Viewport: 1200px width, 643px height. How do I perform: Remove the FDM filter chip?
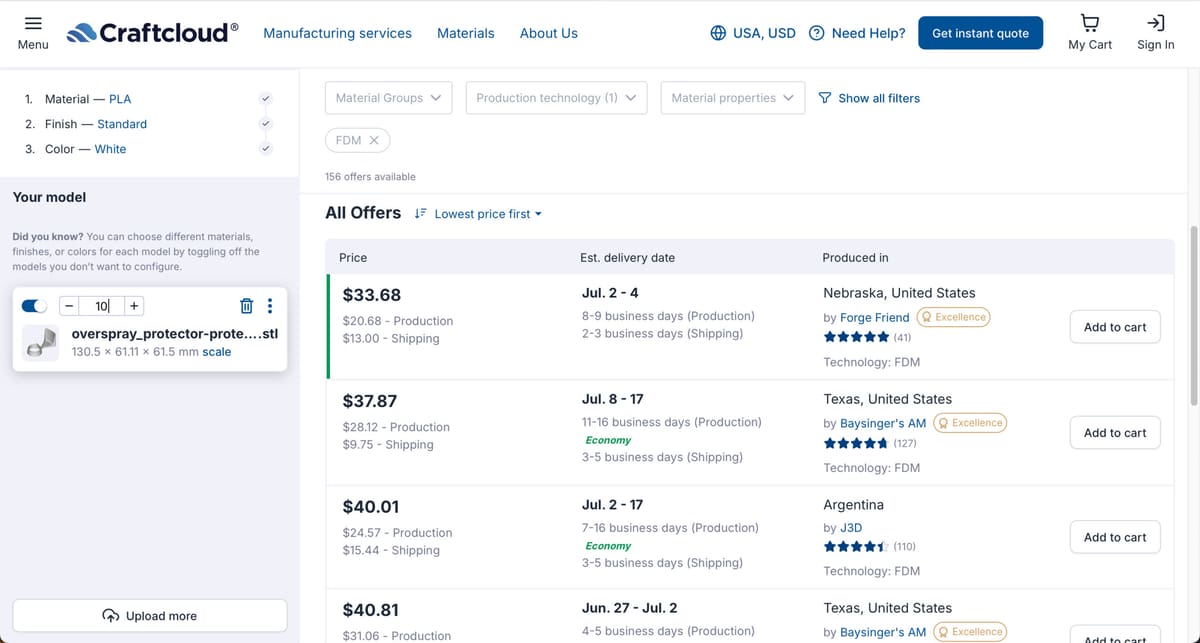click(x=374, y=140)
